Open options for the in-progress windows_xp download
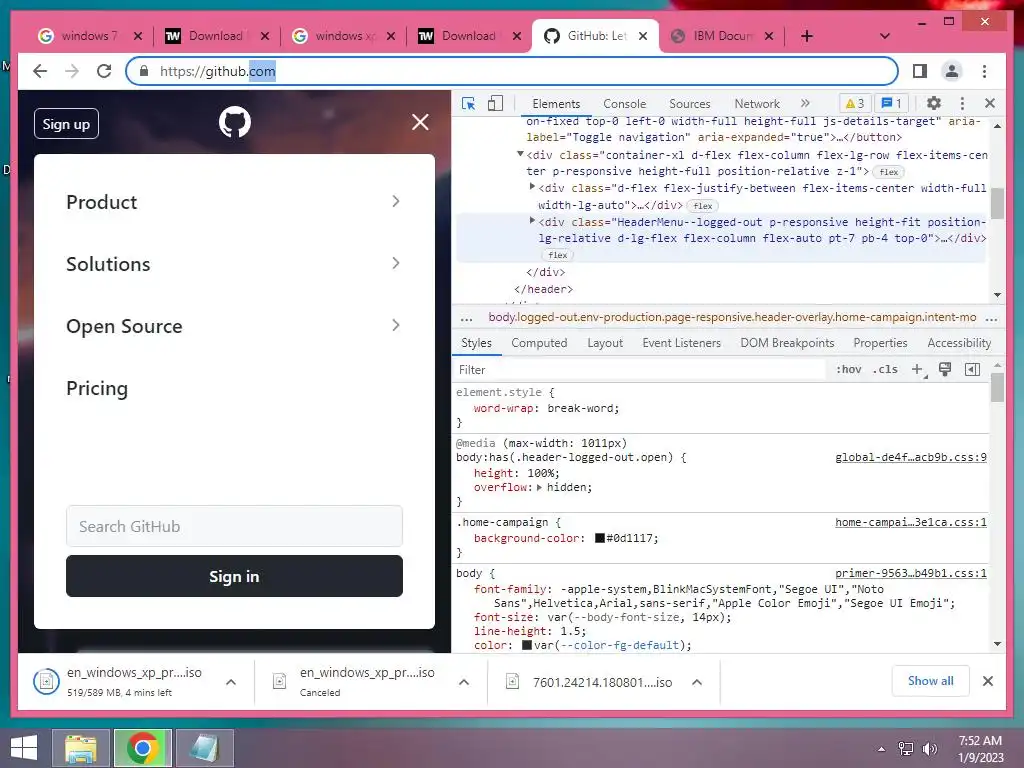Image resolution: width=1024 pixels, height=768 pixels. click(x=231, y=682)
